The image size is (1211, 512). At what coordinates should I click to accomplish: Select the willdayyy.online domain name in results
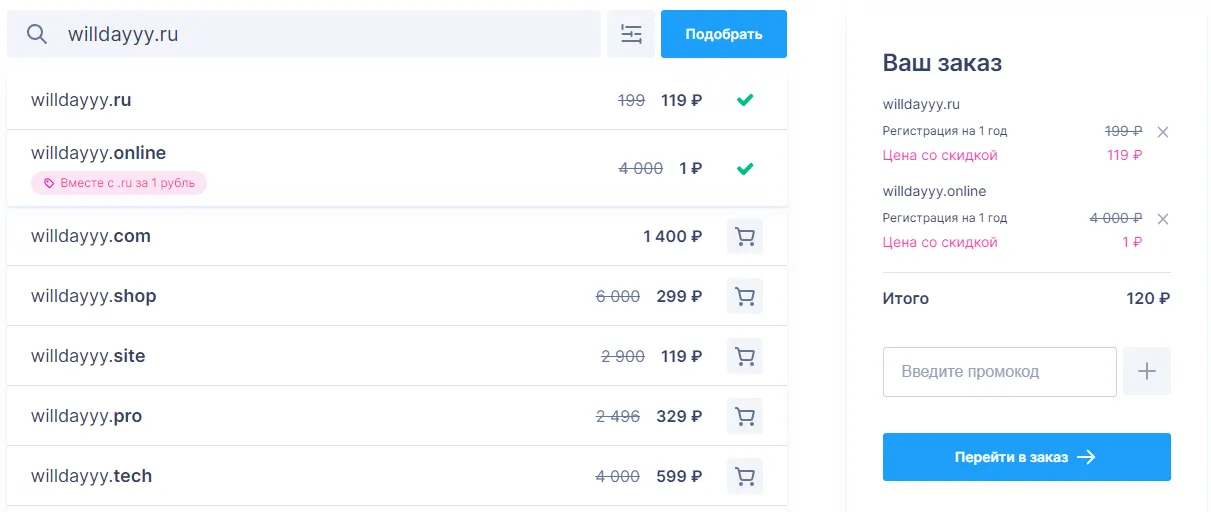(98, 153)
